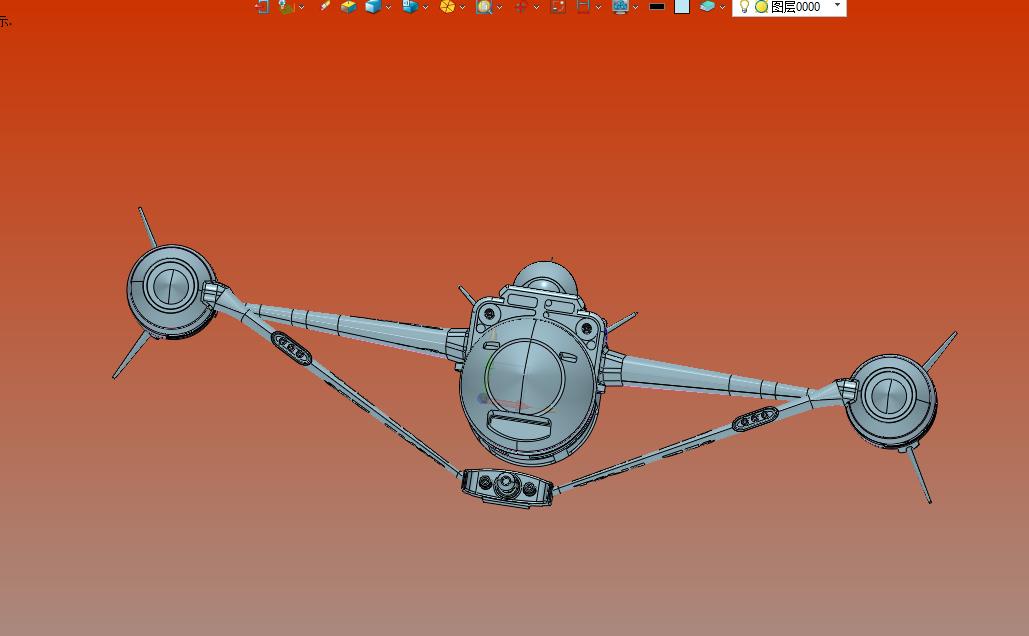Expand arrow beside cube with document icon

coord(425,7)
